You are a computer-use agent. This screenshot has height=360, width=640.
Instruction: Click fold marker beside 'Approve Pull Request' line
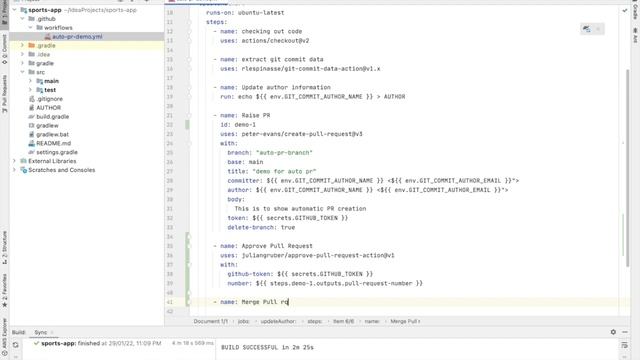189,247
